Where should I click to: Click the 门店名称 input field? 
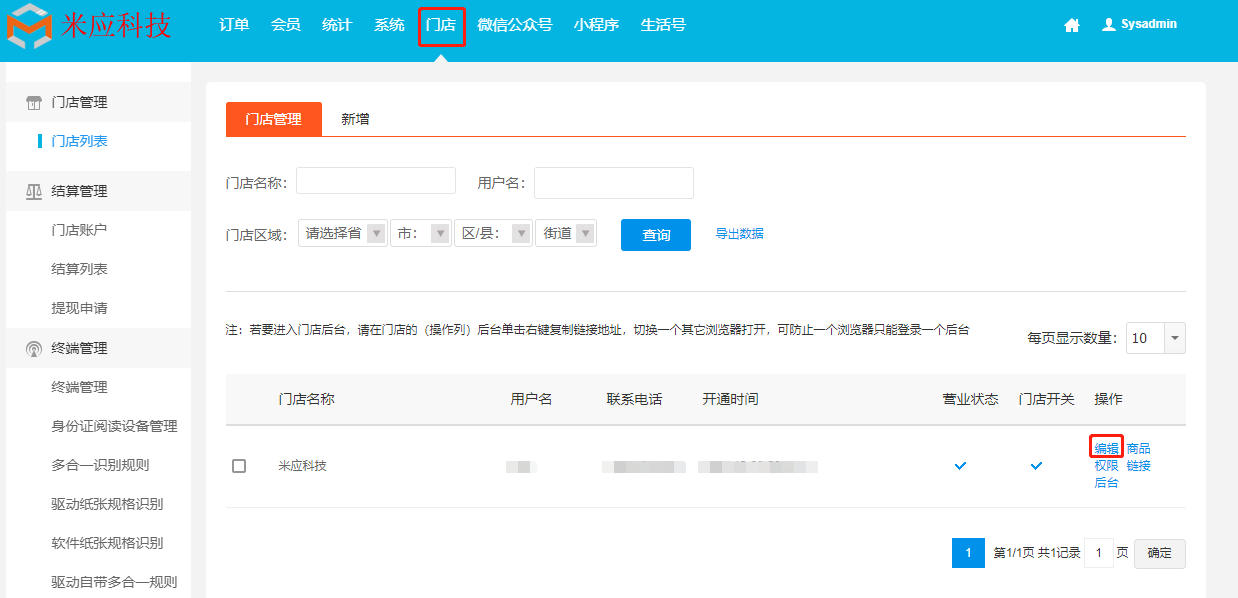point(375,181)
